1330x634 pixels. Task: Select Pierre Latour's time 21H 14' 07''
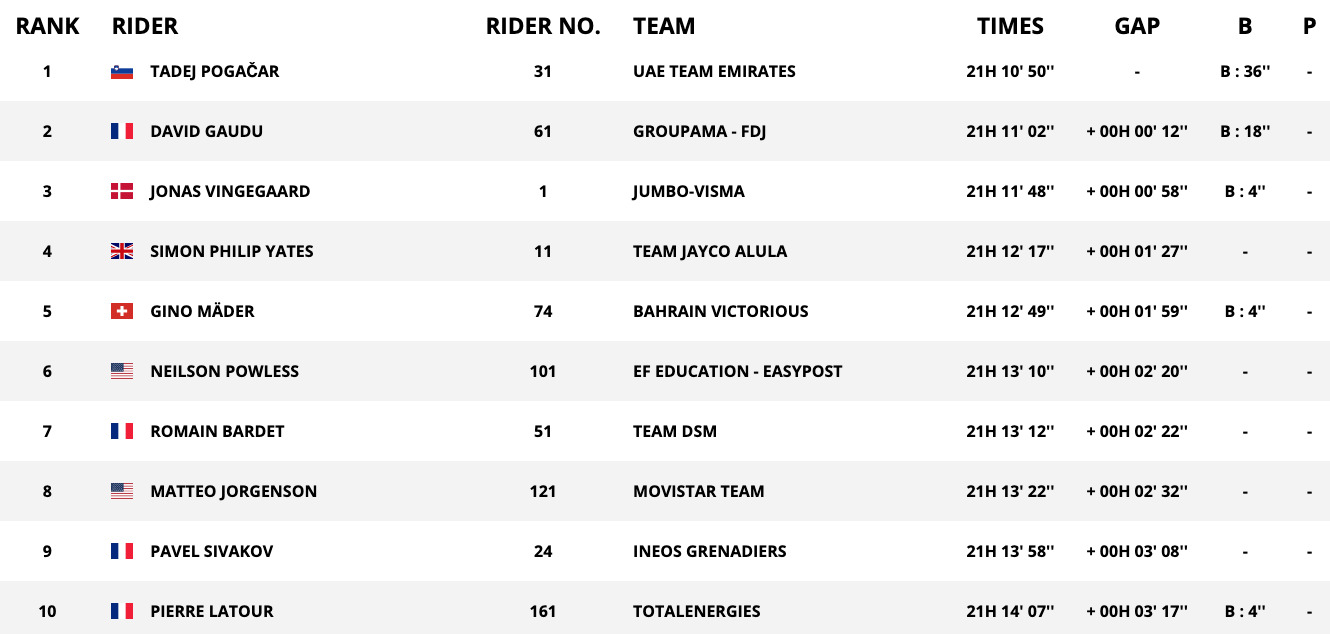pos(1010,611)
